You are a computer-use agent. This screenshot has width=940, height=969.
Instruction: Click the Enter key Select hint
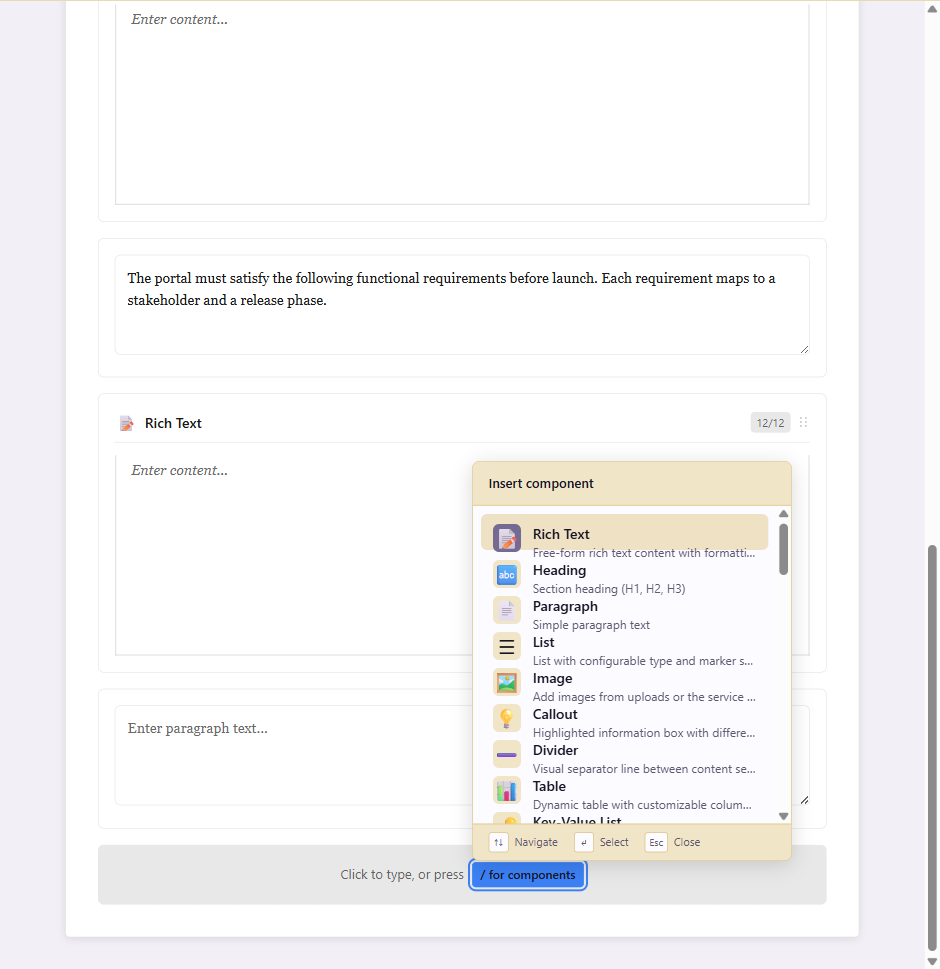[583, 842]
